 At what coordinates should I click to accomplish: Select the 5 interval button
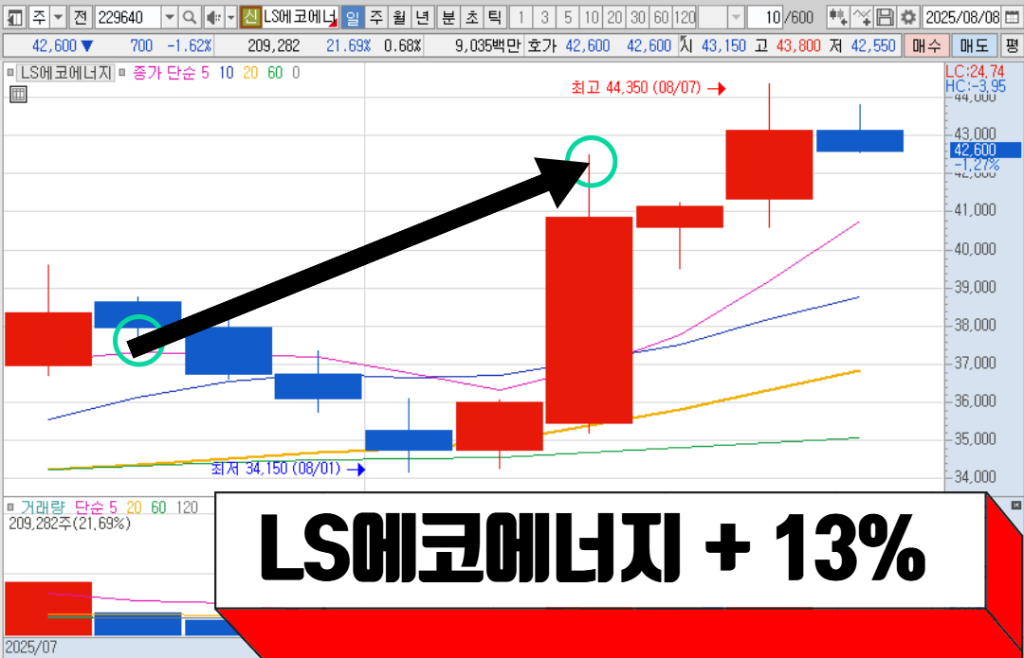[x=568, y=17]
